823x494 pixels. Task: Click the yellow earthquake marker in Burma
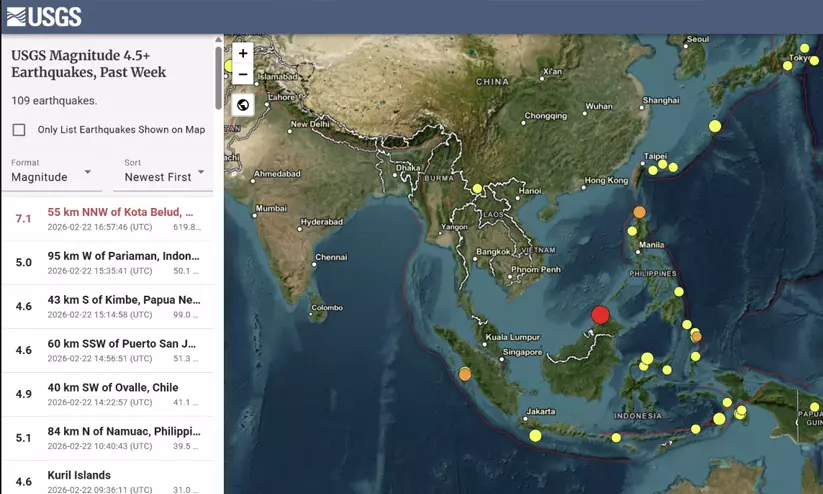click(x=477, y=188)
